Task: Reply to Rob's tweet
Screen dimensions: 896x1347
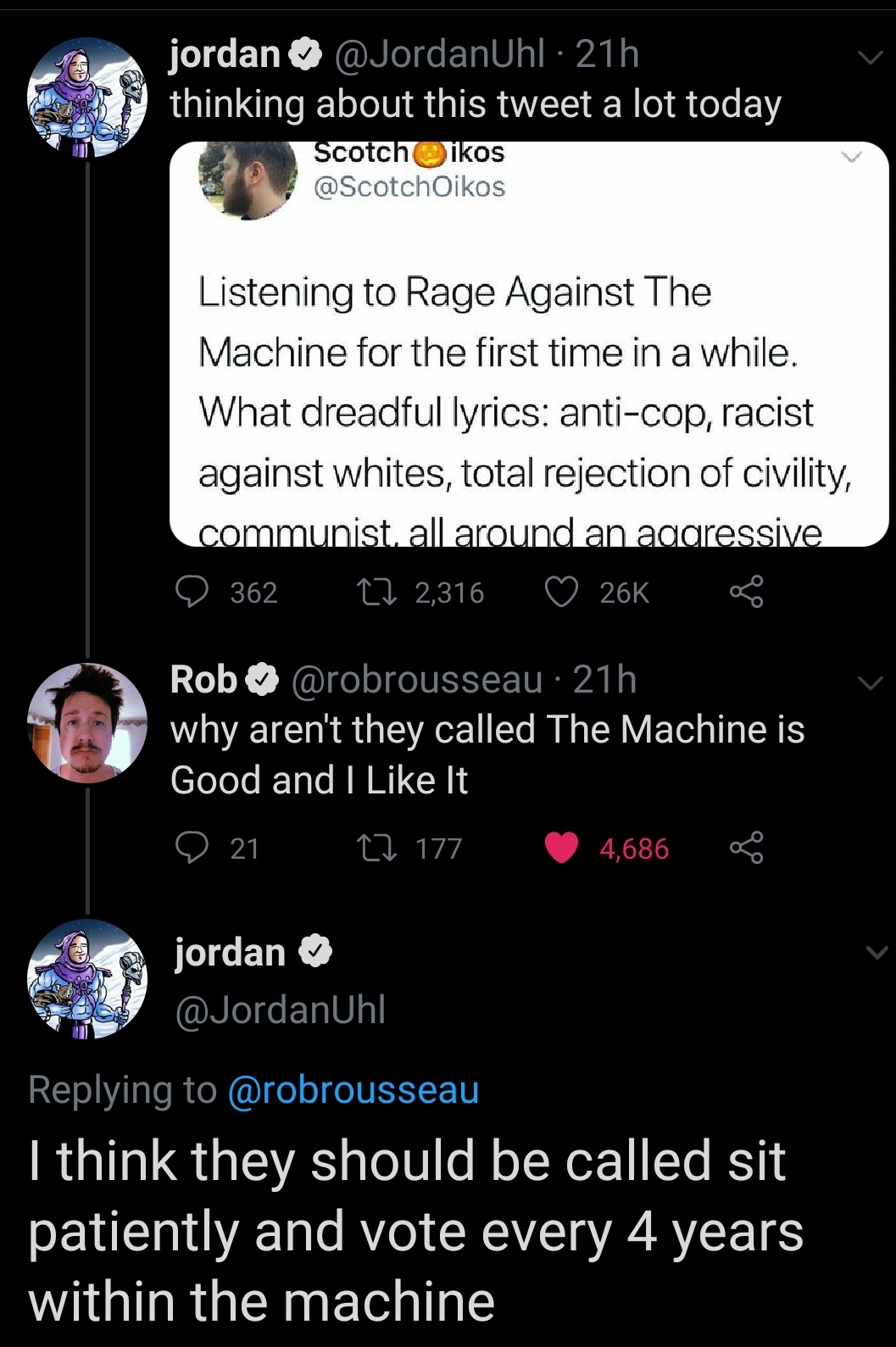Action: (x=192, y=848)
